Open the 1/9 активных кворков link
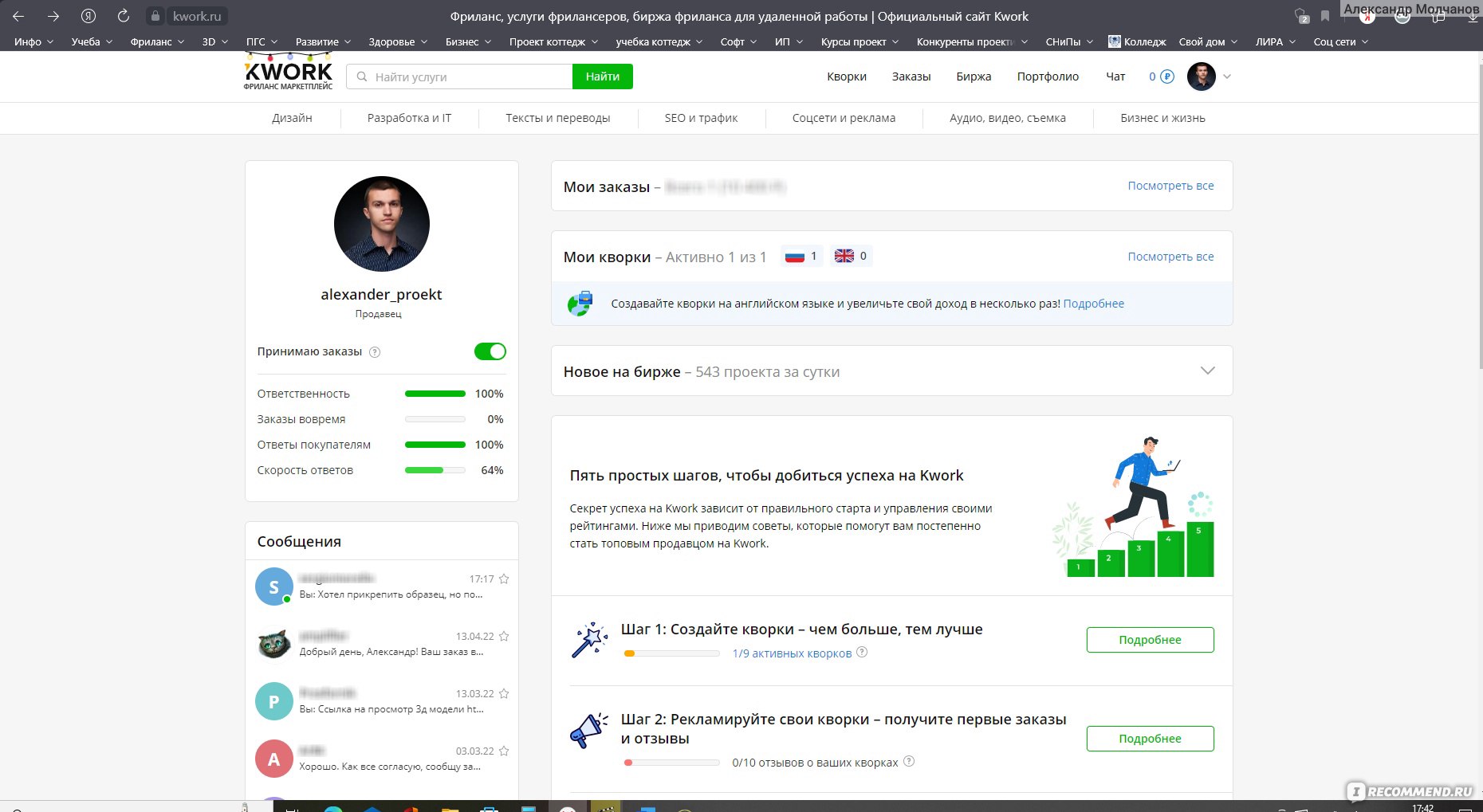Screen dimensions: 1483x812 (x=792, y=653)
